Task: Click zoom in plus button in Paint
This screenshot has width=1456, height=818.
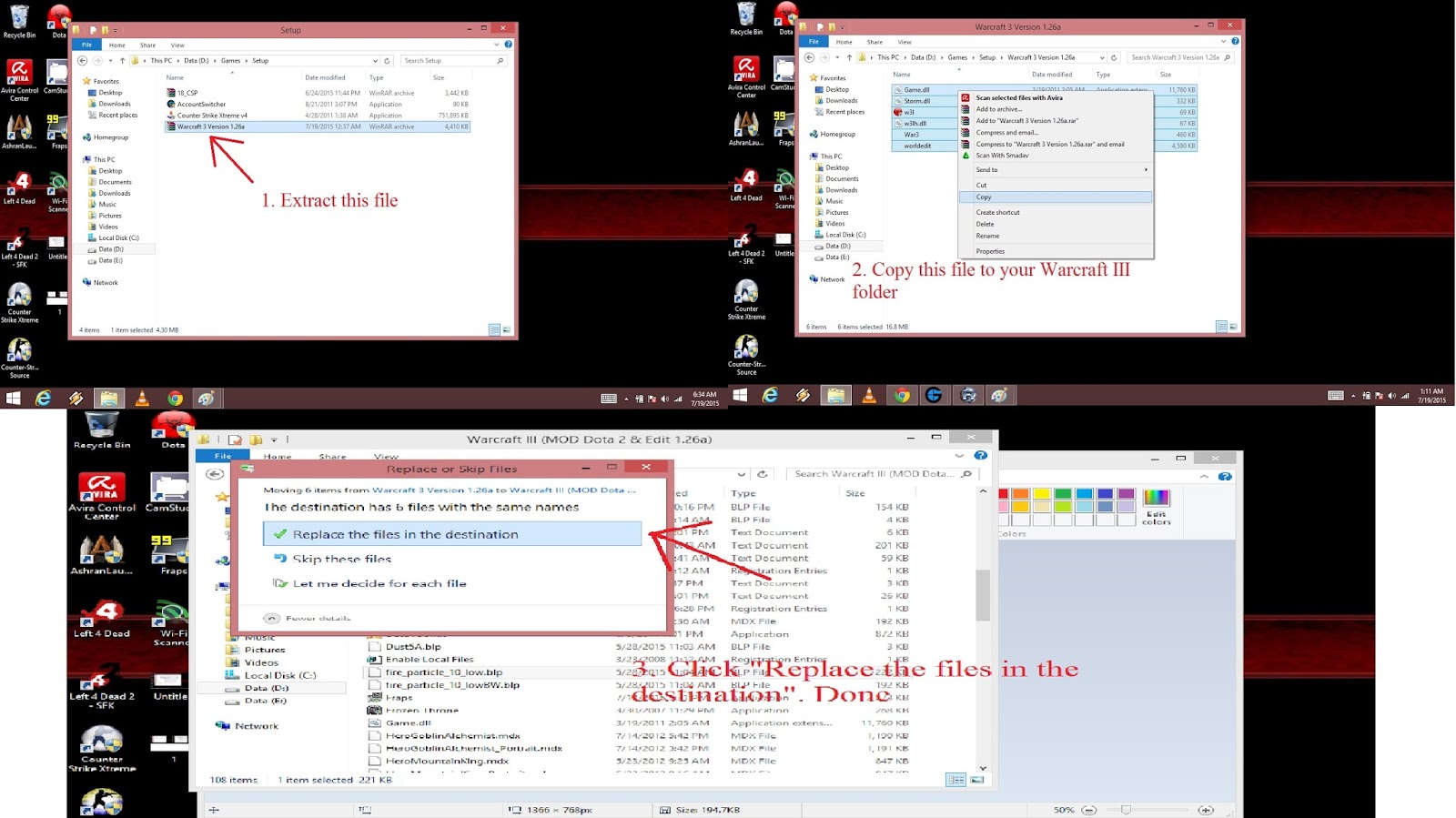Action: pyautogui.click(x=1206, y=810)
